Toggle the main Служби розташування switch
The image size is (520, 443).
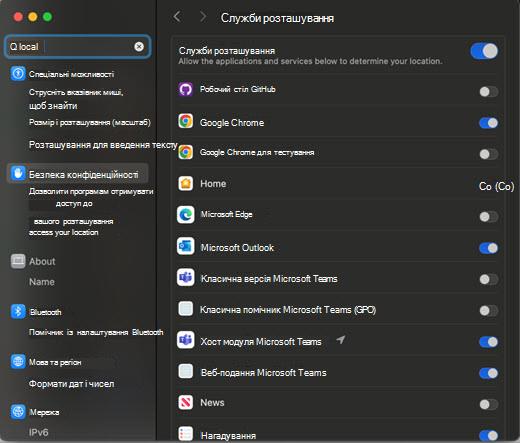click(484, 51)
